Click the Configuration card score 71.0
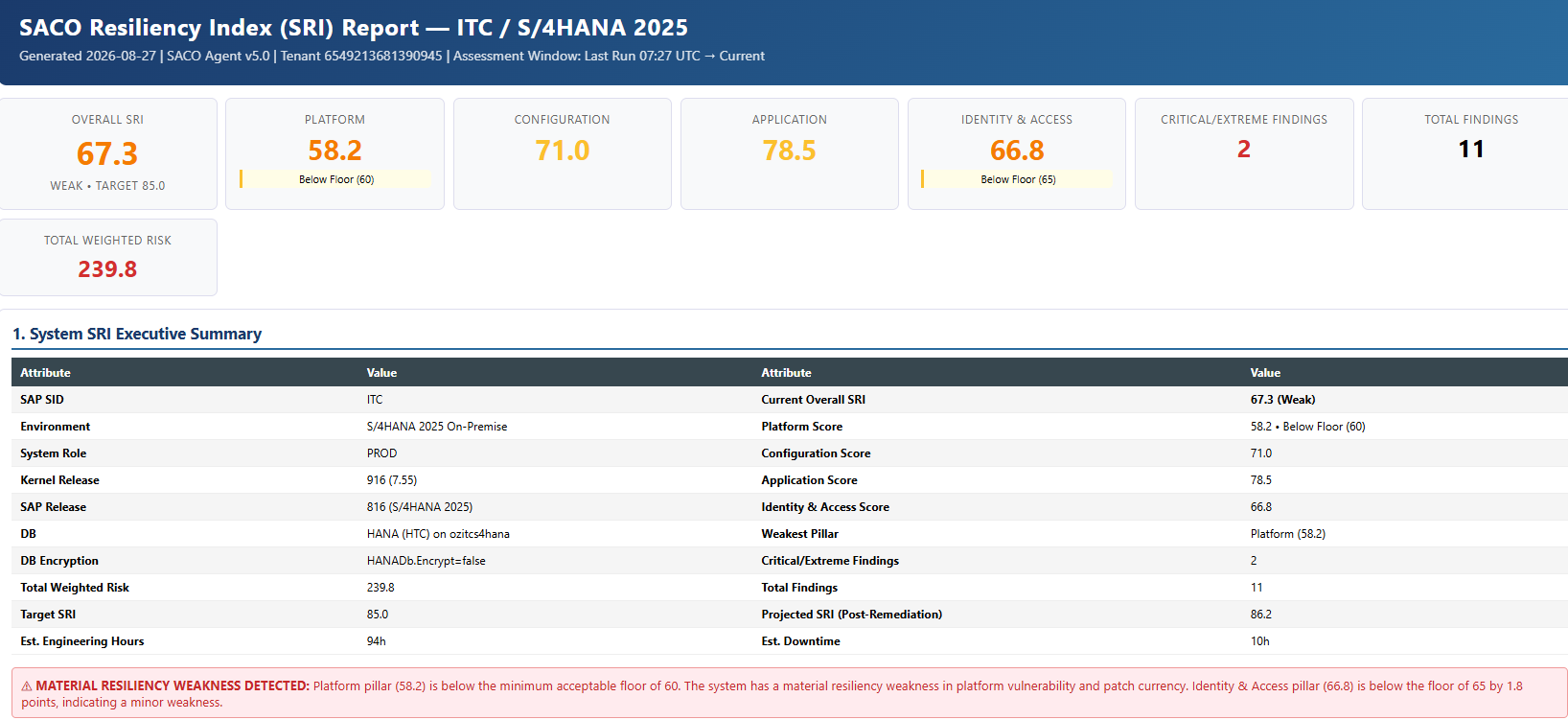The height and width of the screenshot is (720, 1568). click(563, 151)
